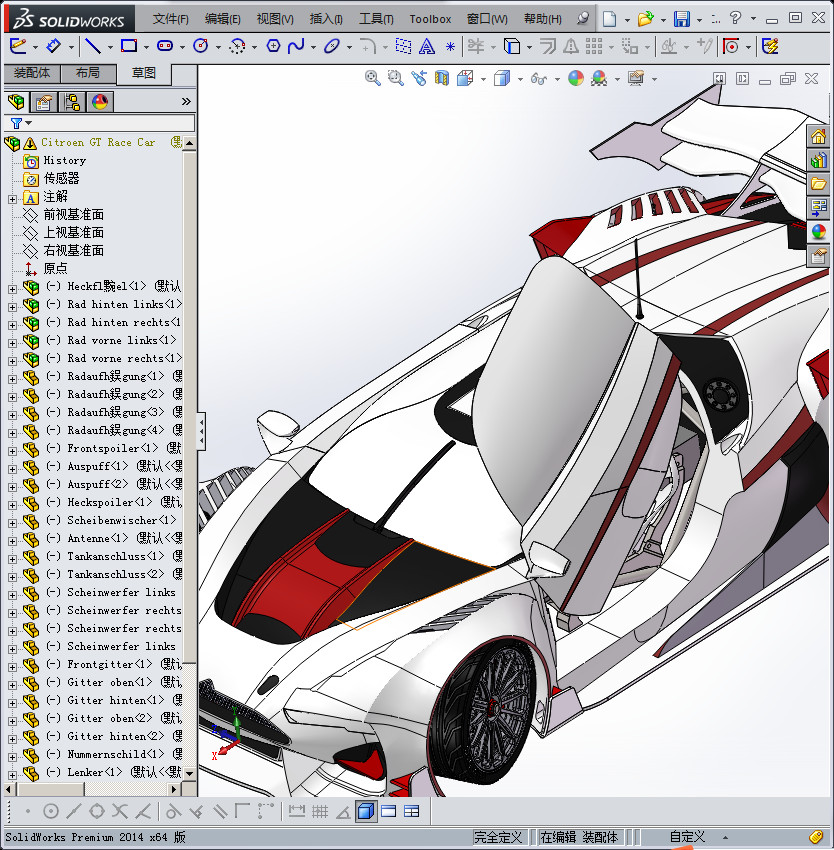Open the SolidWorks Resources home pane
The width and height of the screenshot is (834, 850).
point(818,137)
